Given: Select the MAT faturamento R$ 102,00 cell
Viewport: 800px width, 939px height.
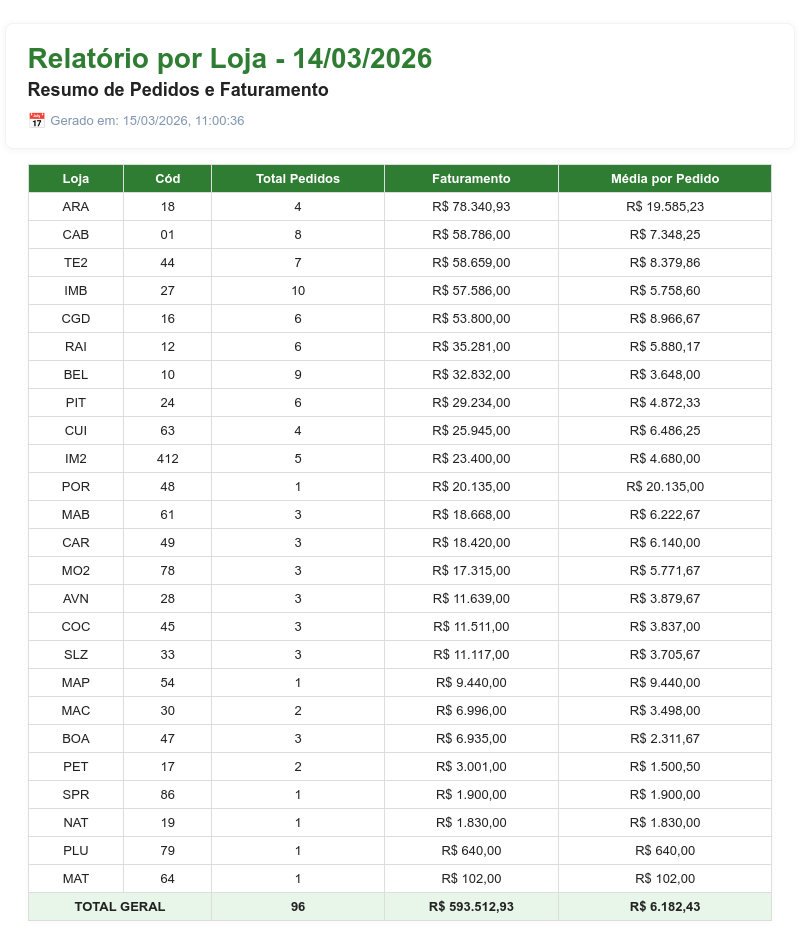Looking at the screenshot, I should (x=471, y=879).
